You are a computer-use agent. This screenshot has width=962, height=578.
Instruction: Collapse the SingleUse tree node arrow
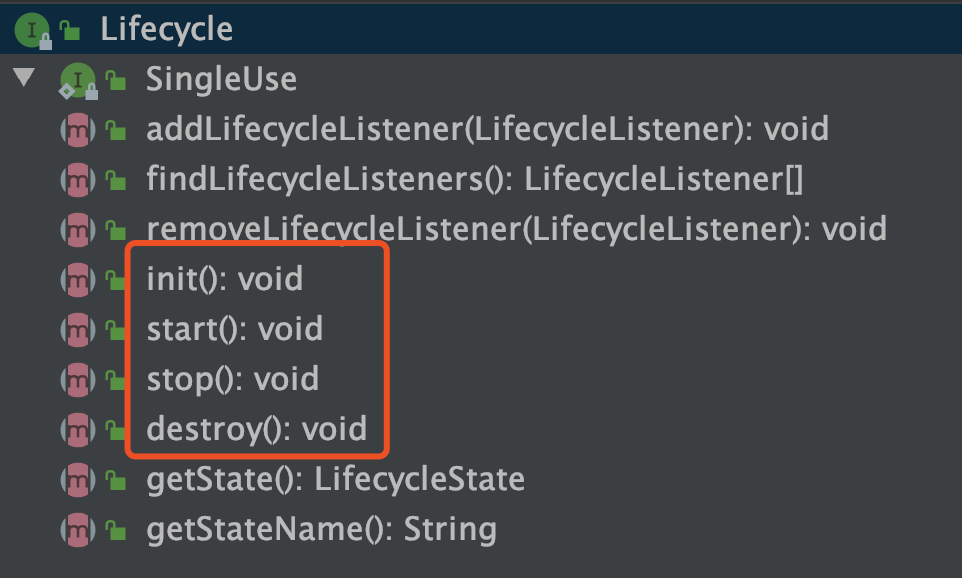(24, 77)
